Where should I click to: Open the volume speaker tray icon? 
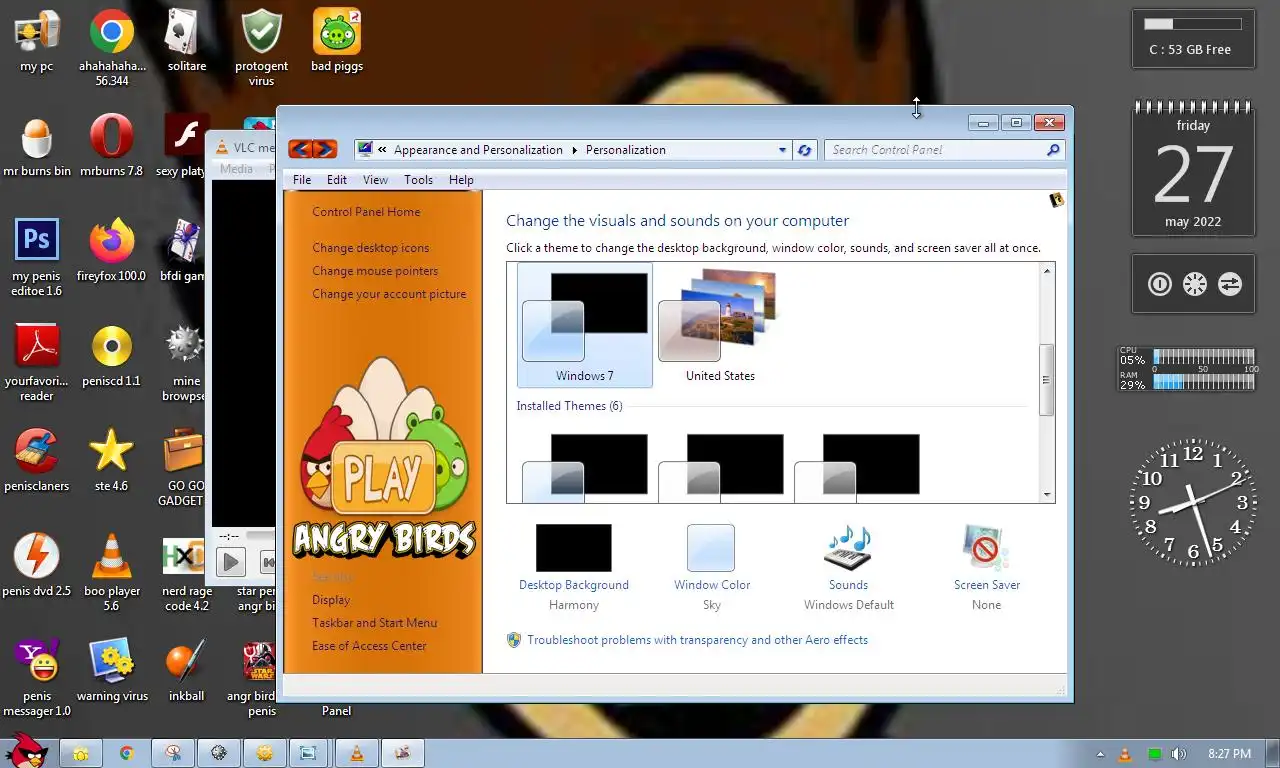click(1179, 754)
